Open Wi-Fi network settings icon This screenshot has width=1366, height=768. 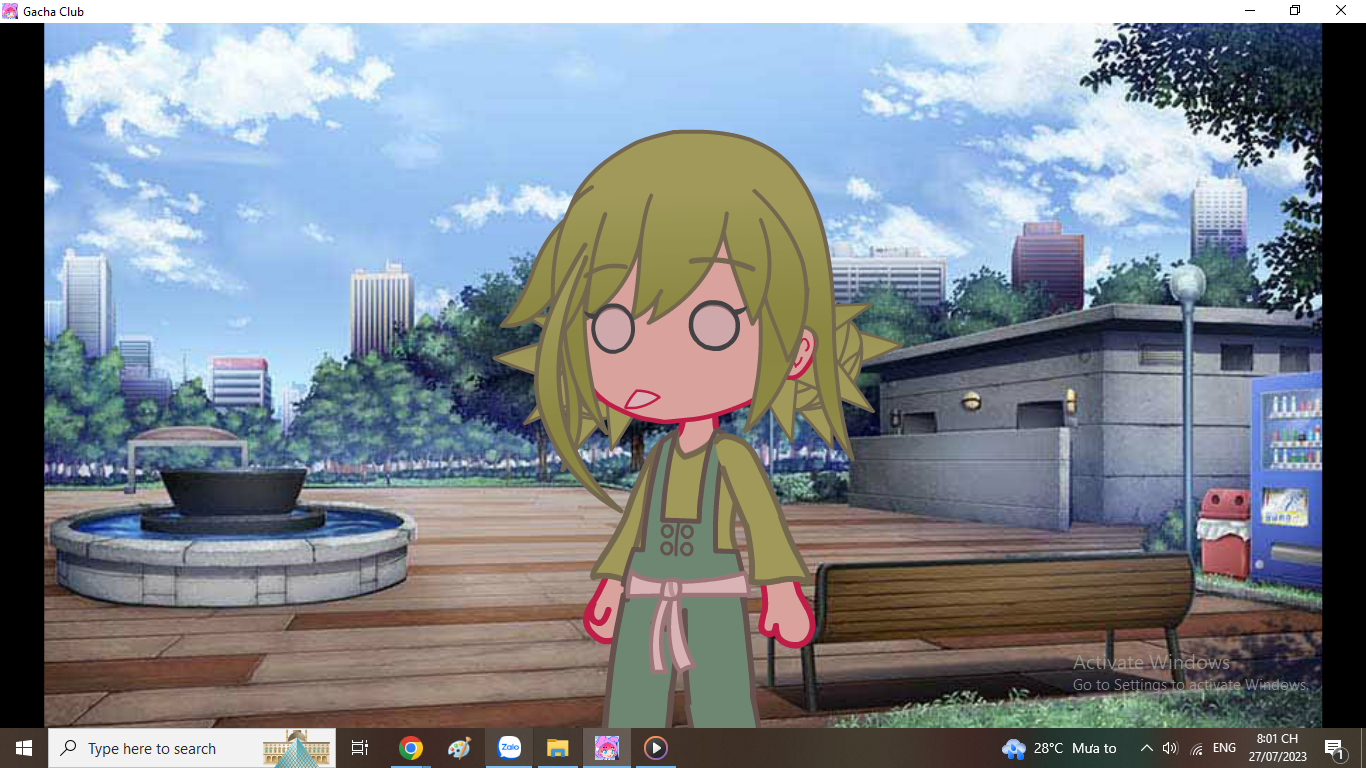1197,749
